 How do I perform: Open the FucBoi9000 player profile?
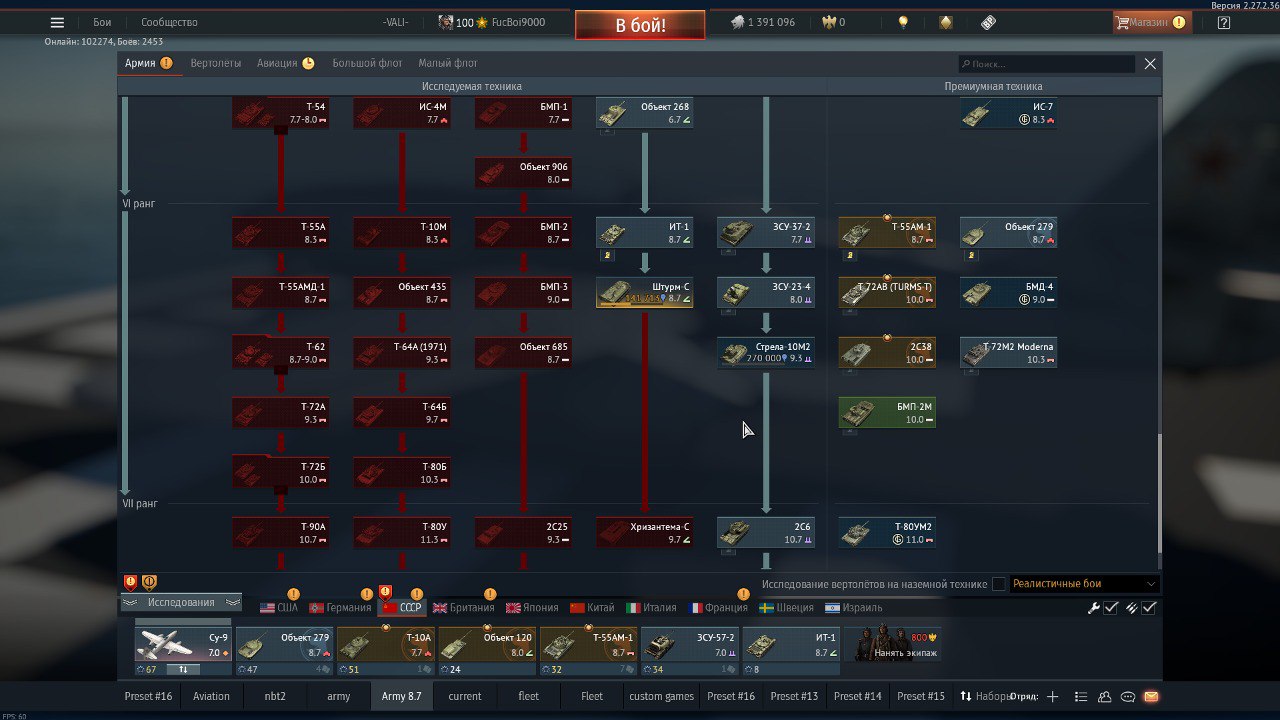click(x=518, y=22)
